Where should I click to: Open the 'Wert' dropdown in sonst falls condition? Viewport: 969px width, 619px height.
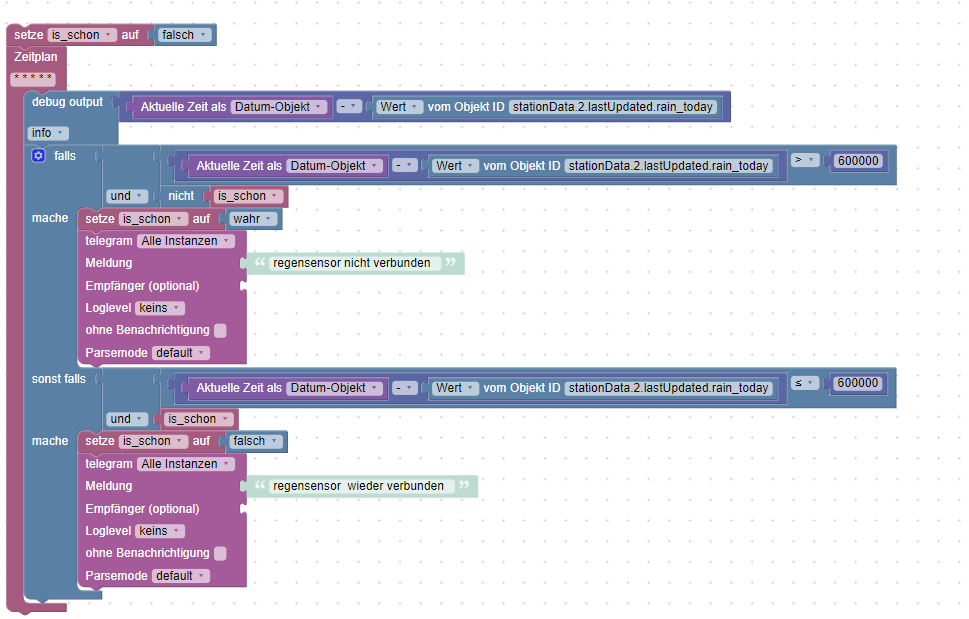pos(455,388)
